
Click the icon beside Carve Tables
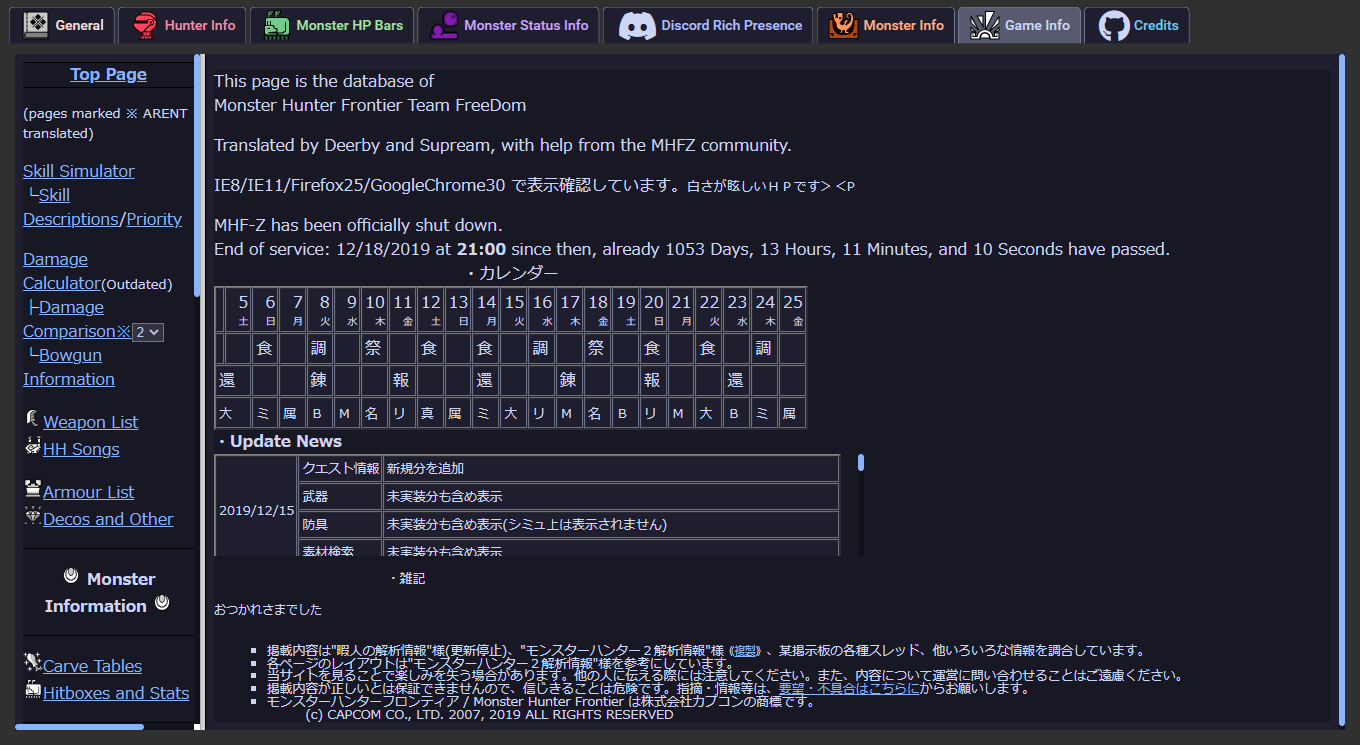(33, 663)
